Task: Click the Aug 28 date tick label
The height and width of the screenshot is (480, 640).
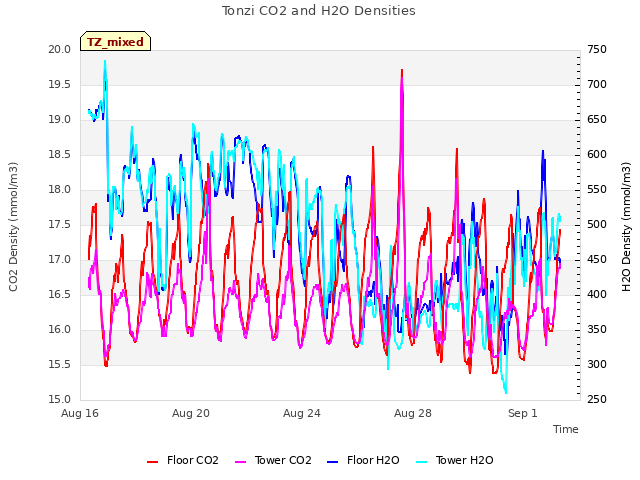Action: point(413,413)
